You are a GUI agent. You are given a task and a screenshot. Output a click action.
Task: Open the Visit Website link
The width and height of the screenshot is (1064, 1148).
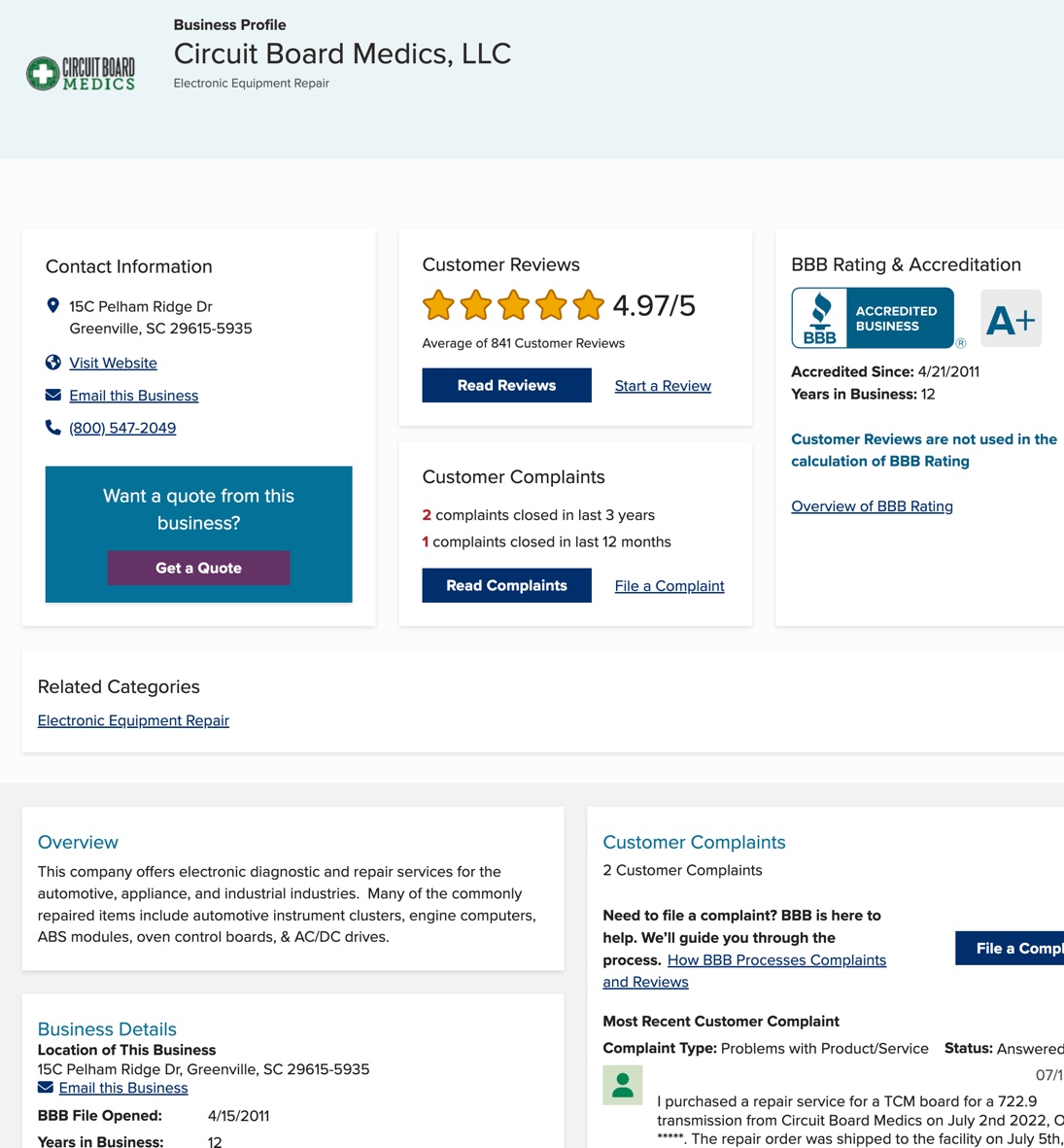tap(113, 363)
